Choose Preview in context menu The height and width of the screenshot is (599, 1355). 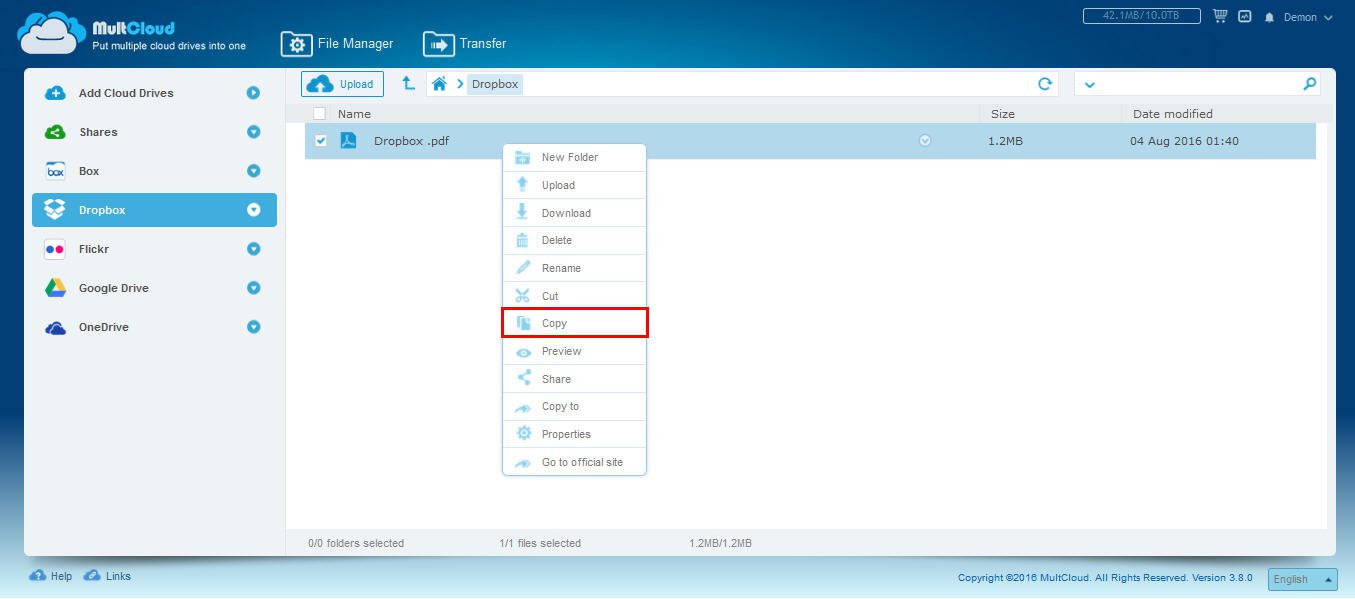coord(574,351)
